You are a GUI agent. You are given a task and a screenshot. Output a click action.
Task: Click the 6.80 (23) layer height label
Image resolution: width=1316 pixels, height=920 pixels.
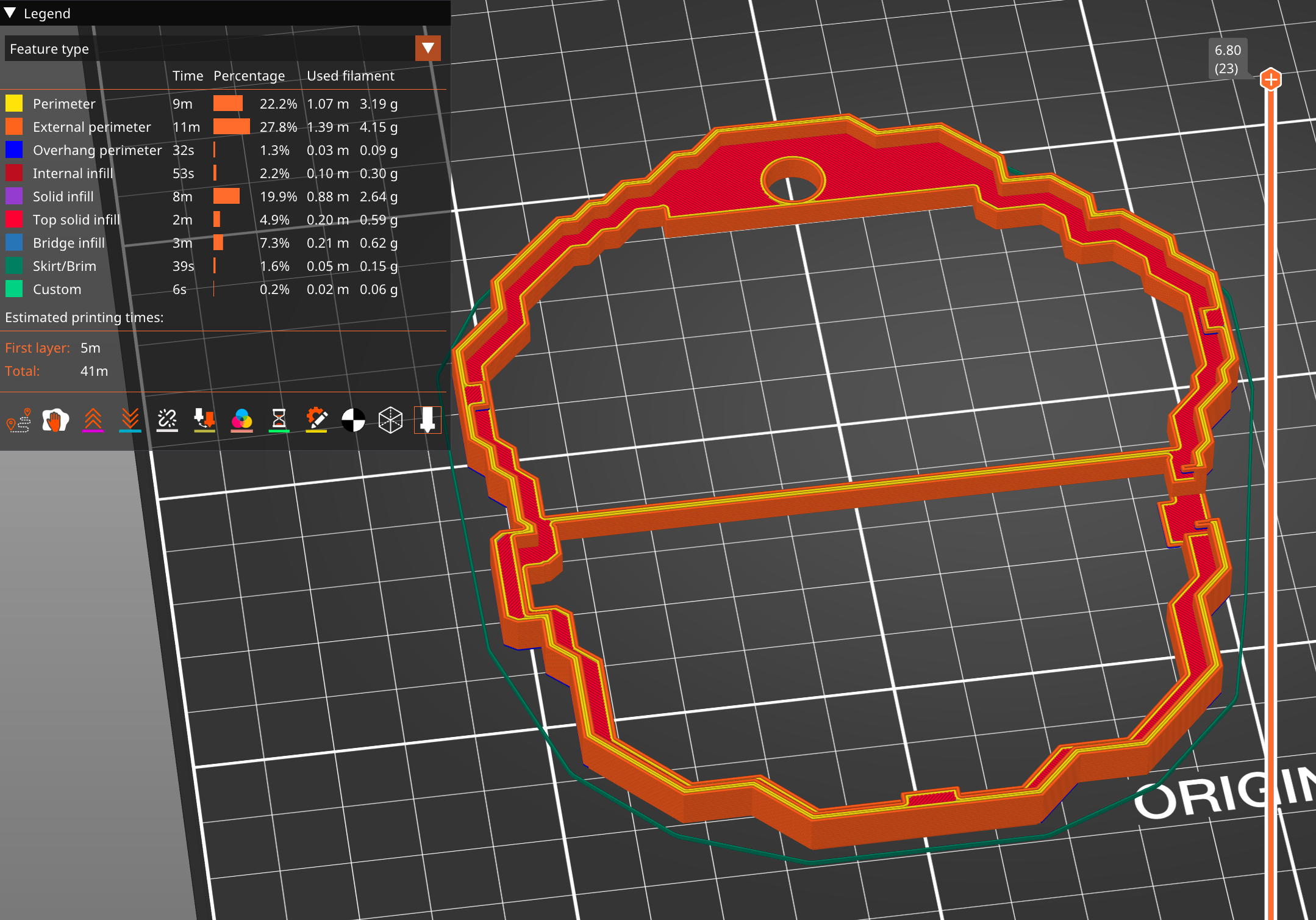[x=1228, y=59]
